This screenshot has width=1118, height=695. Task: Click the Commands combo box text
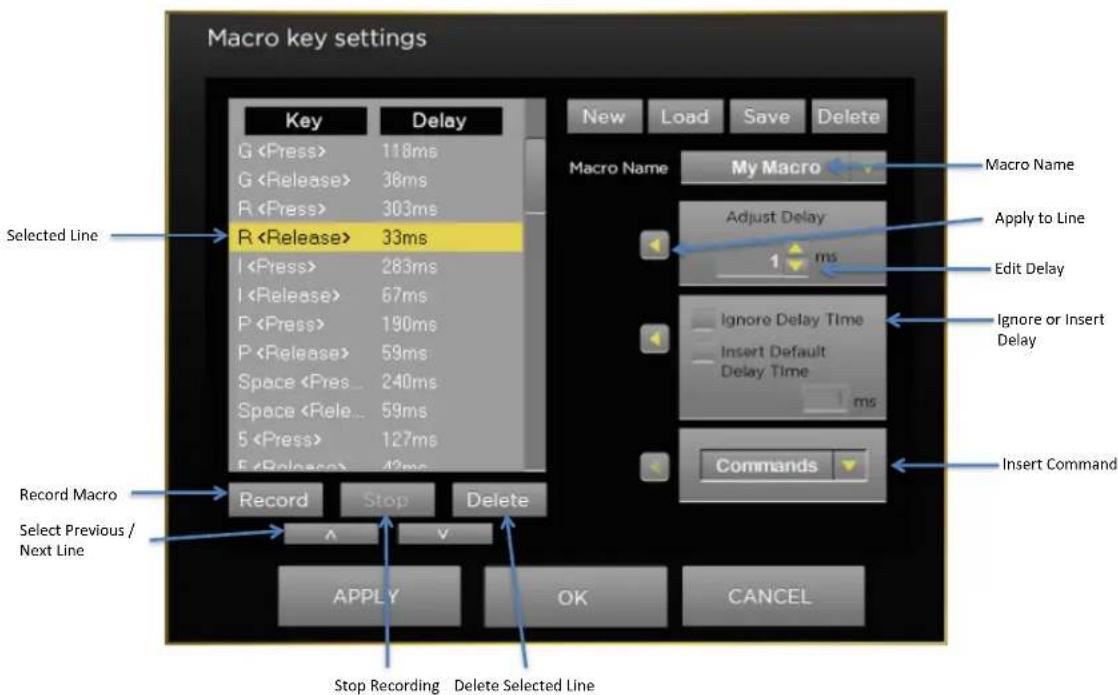click(x=766, y=465)
